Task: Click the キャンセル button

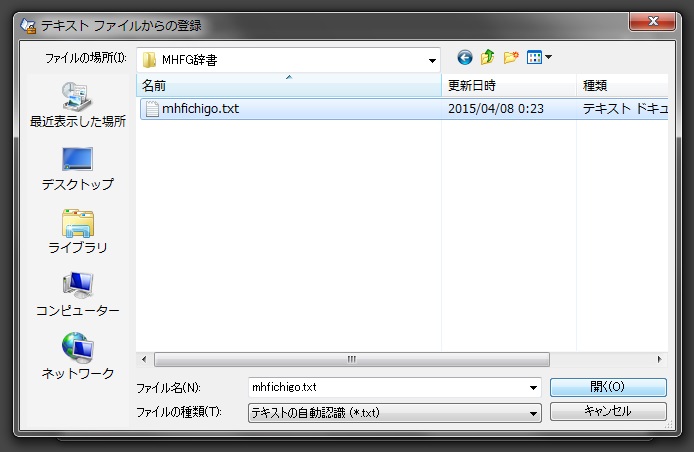Action: coord(608,411)
